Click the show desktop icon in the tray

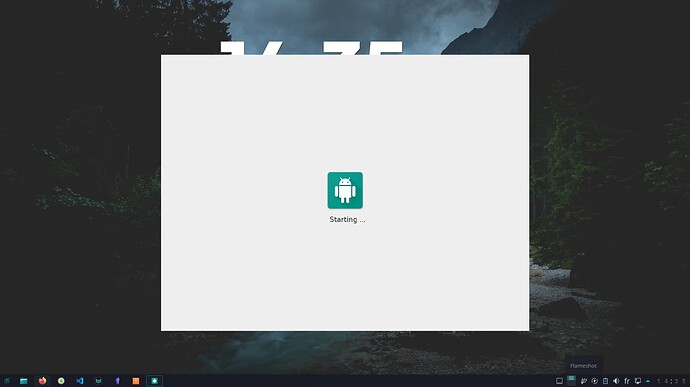click(x=559, y=381)
